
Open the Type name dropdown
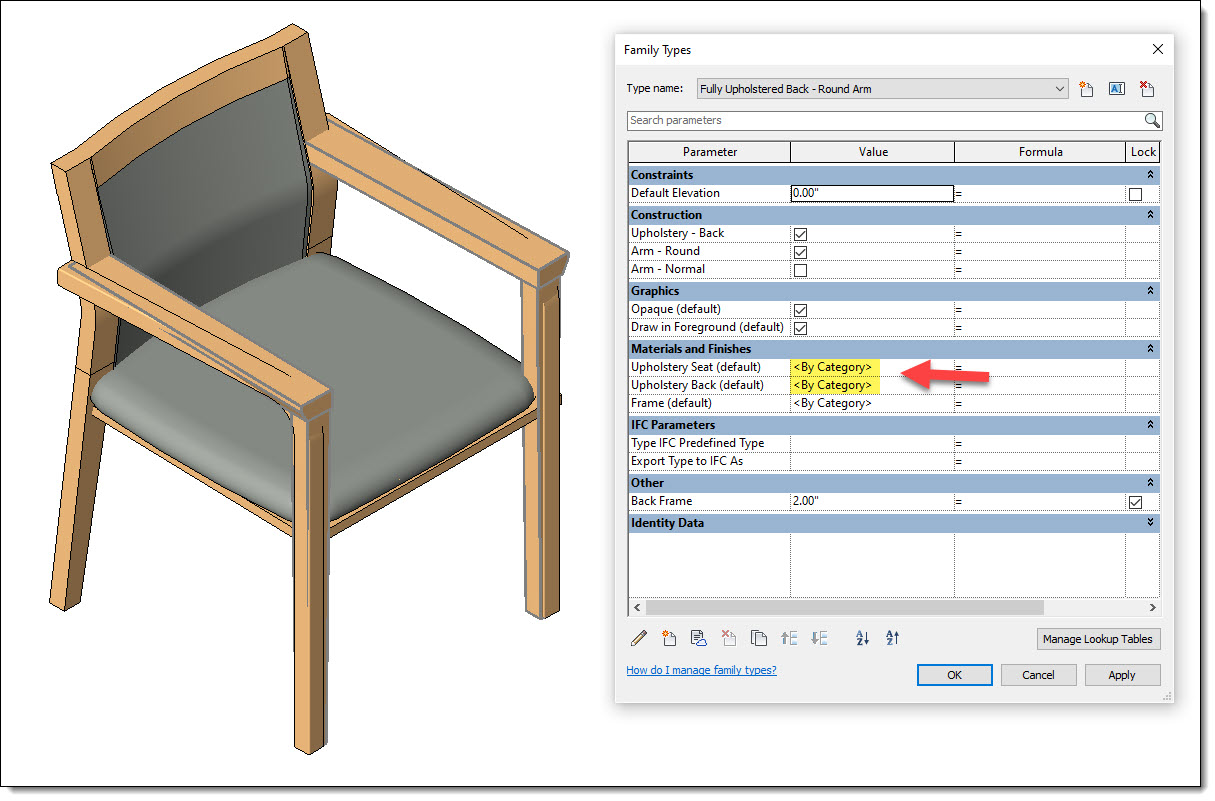[1060, 88]
